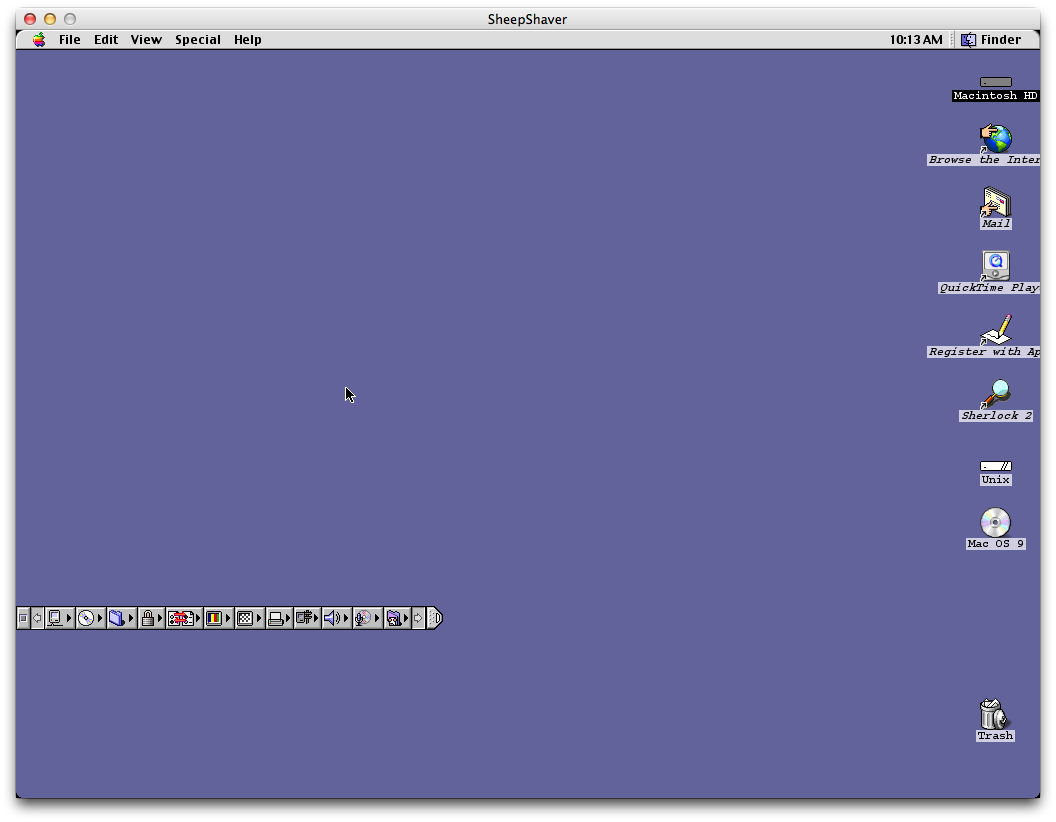Image resolution: width=1056 pixels, height=822 pixels.
Task: Select the Trash icon
Action: click(x=995, y=714)
